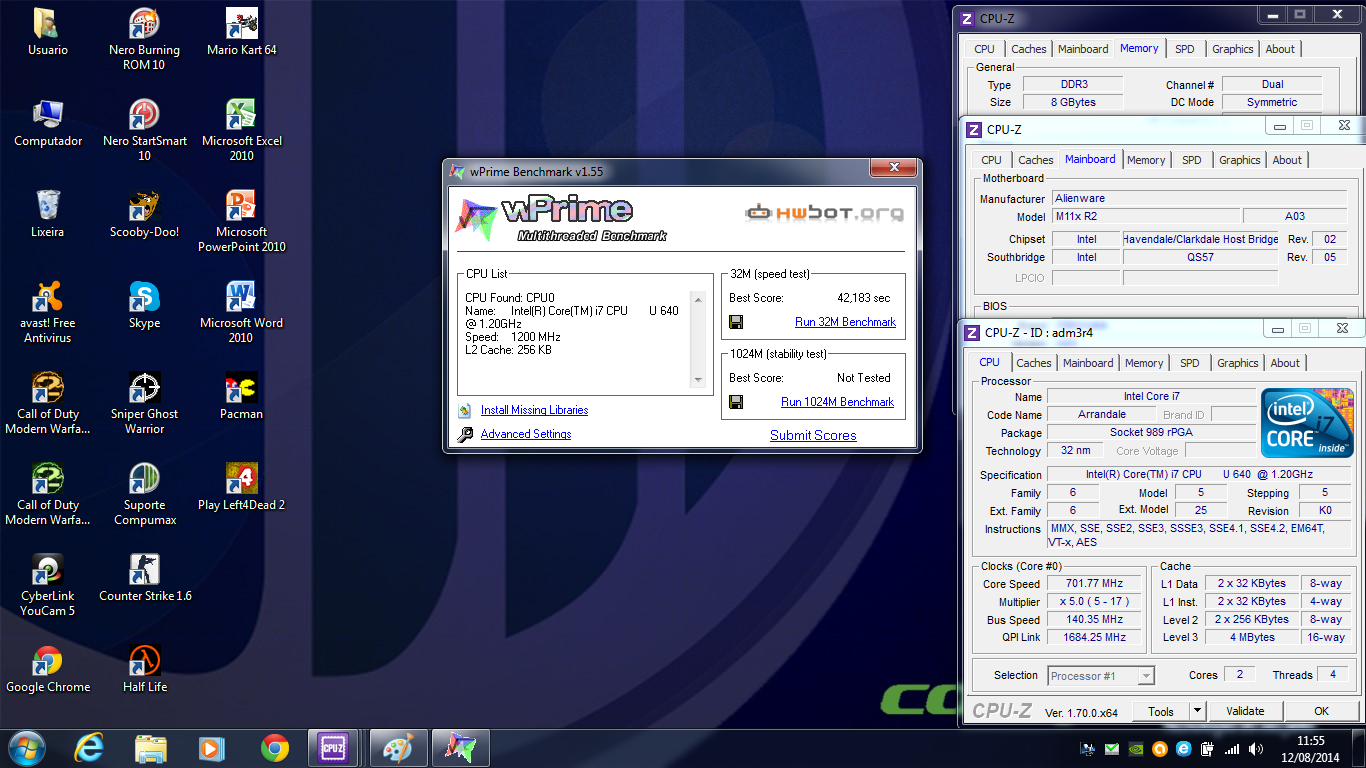The width and height of the screenshot is (1366, 768).
Task: Switch to CPU-Z taskbar button
Action: coord(333,747)
